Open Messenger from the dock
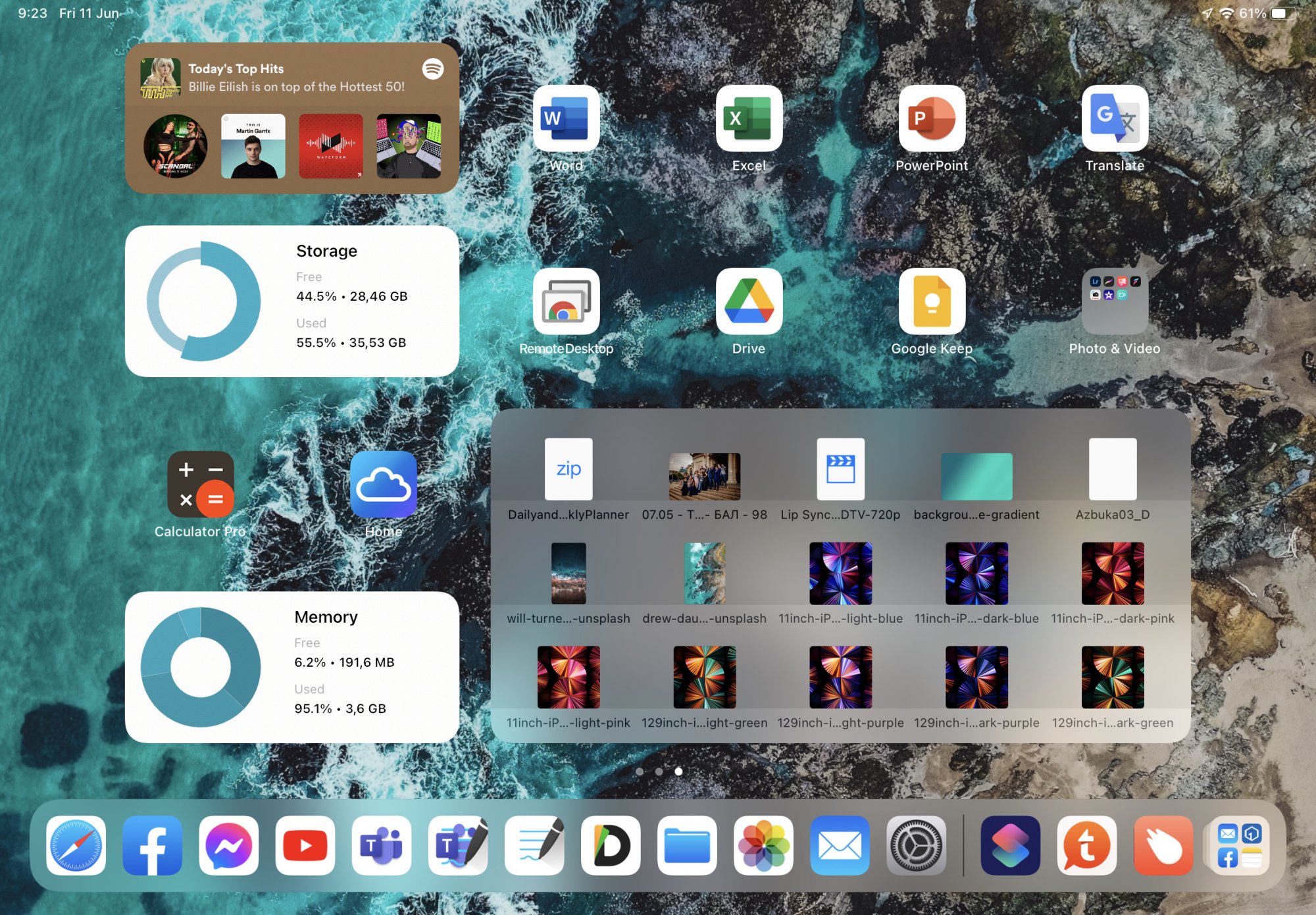The height and width of the screenshot is (915, 1316). [229, 845]
